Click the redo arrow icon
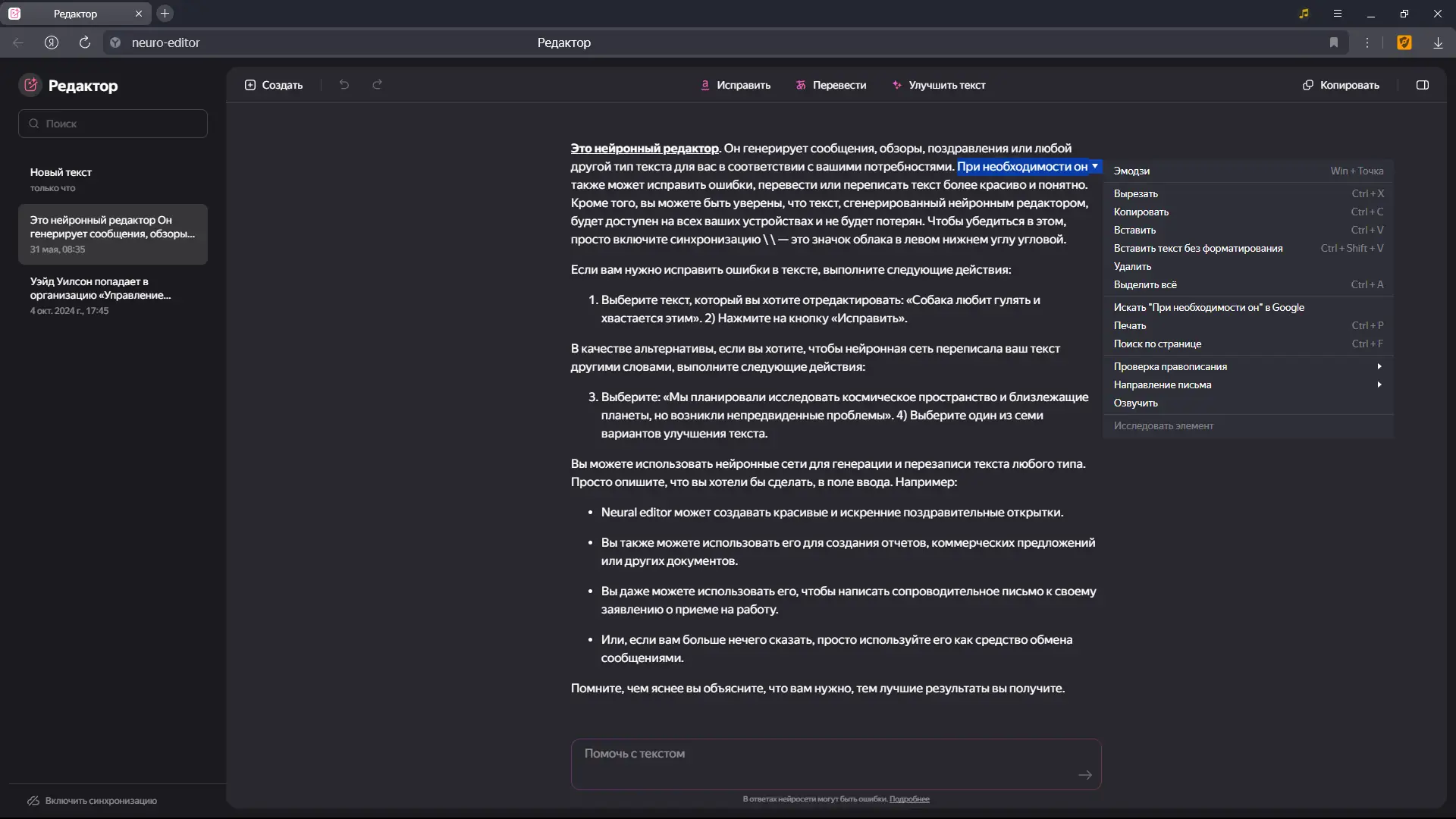 tap(377, 85)
